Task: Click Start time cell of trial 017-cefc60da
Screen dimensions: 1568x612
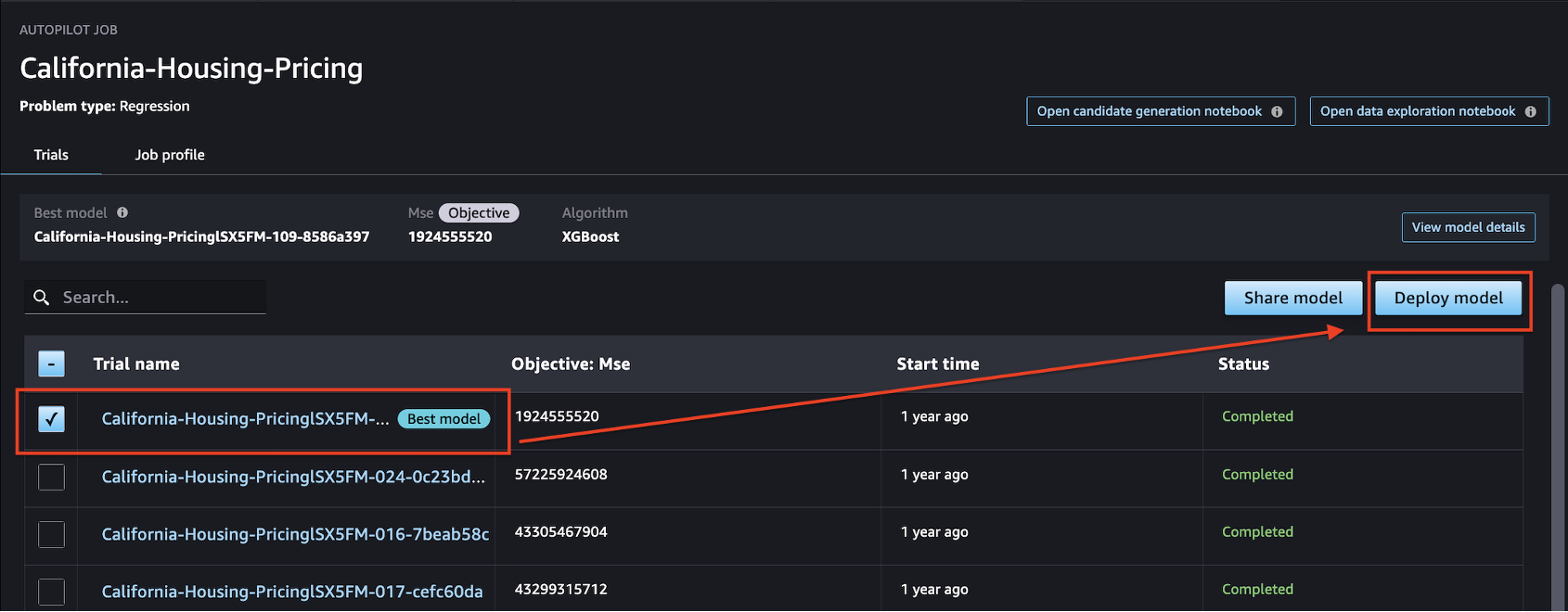Action: (x=934, y=590)
